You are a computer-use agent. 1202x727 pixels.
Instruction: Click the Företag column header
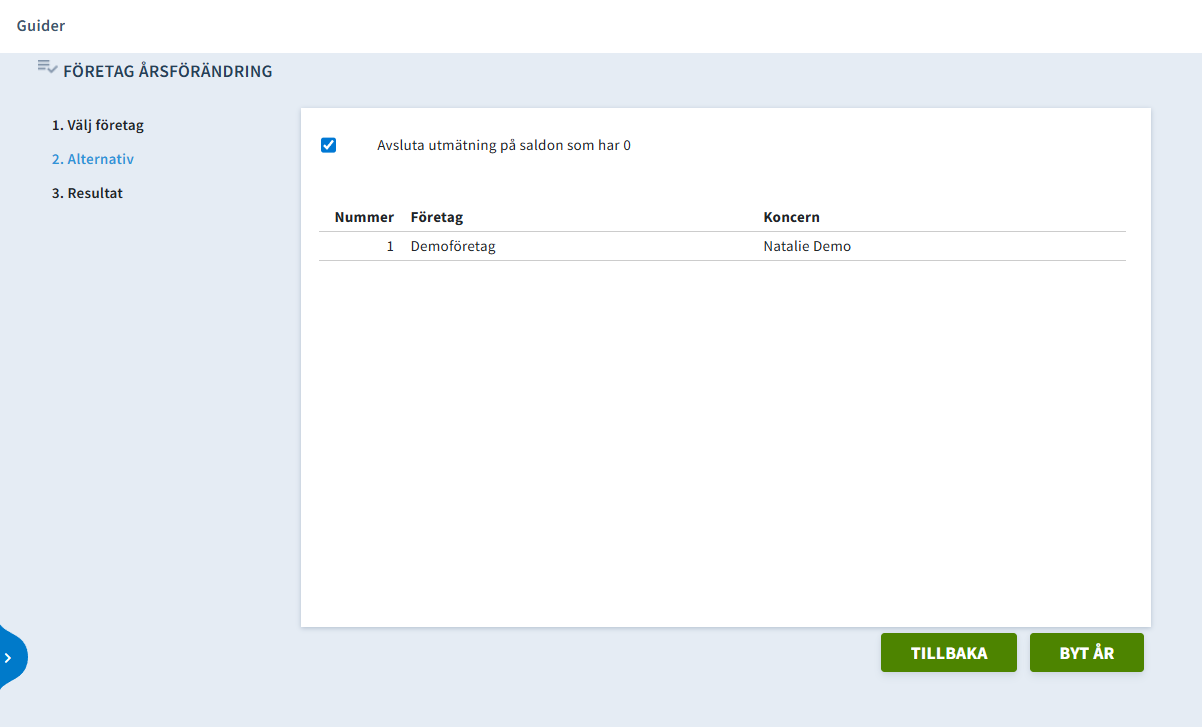coord(436,217)
